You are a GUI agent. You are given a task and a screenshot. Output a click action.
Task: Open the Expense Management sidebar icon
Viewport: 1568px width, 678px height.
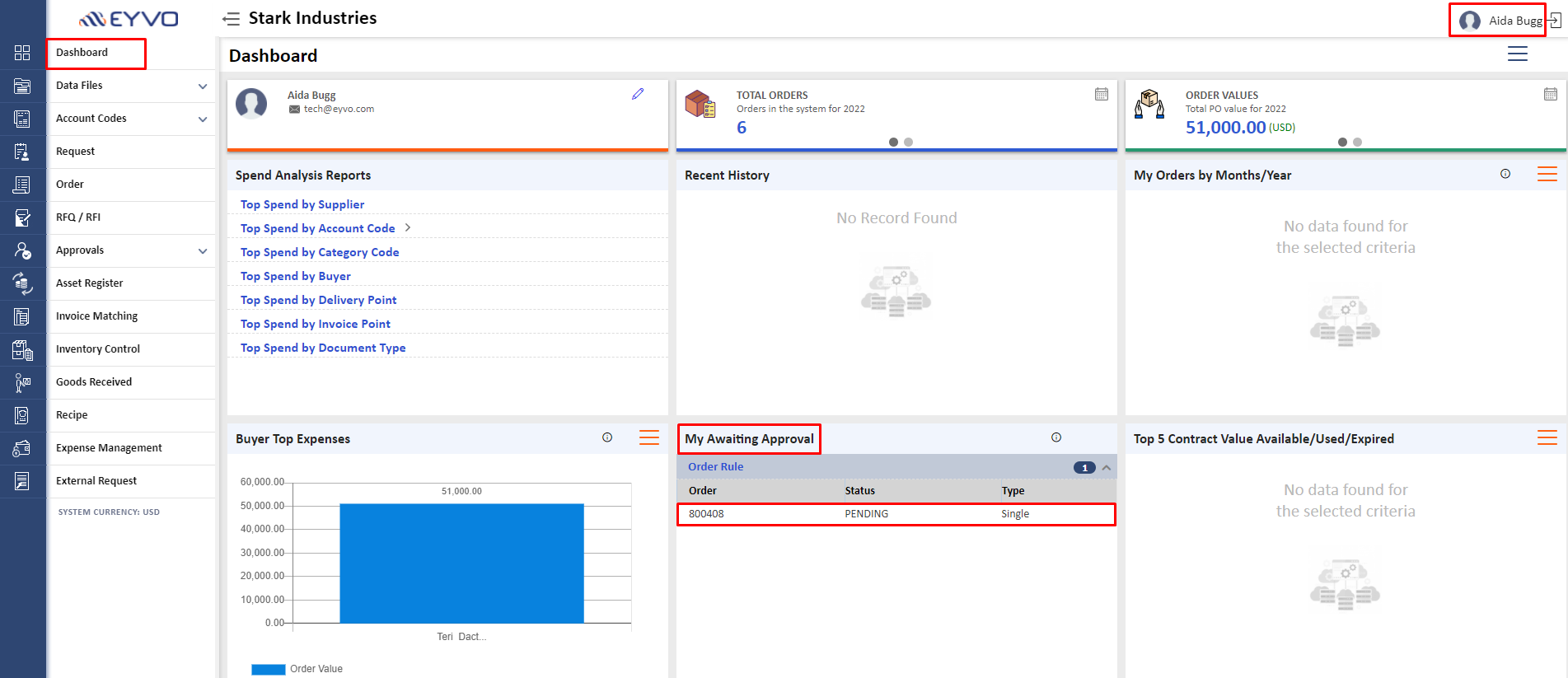22,448
